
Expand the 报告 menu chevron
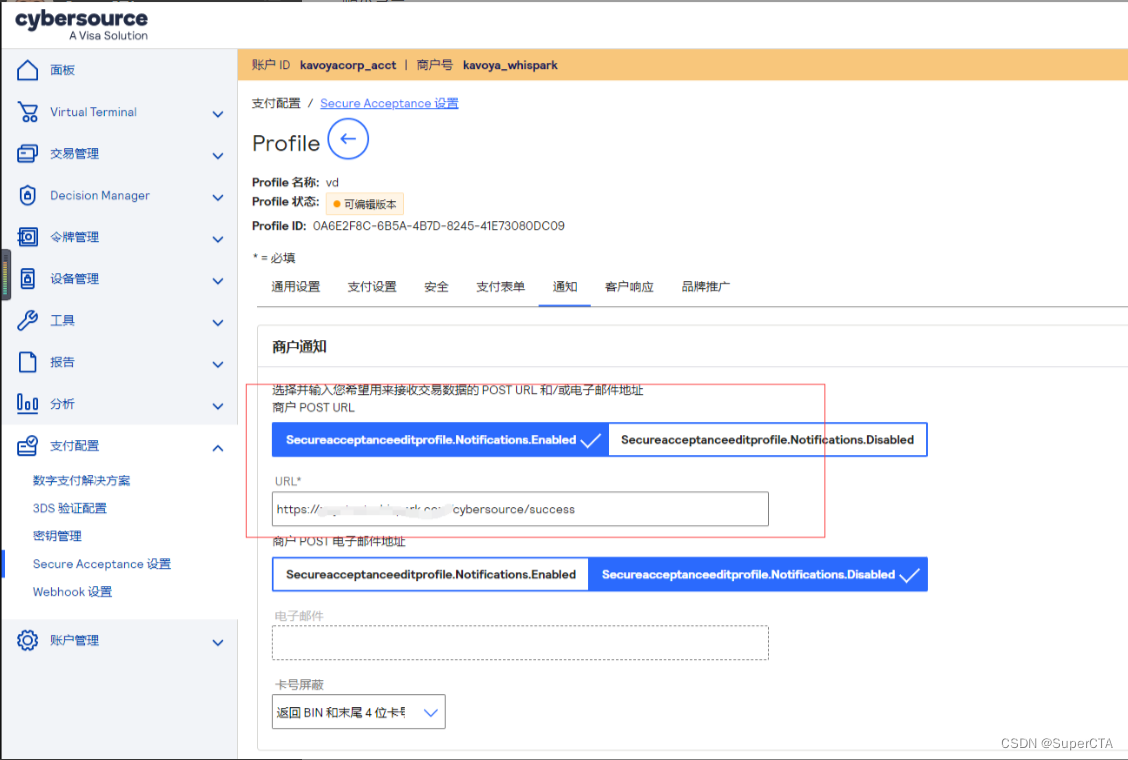click(218, 364)
